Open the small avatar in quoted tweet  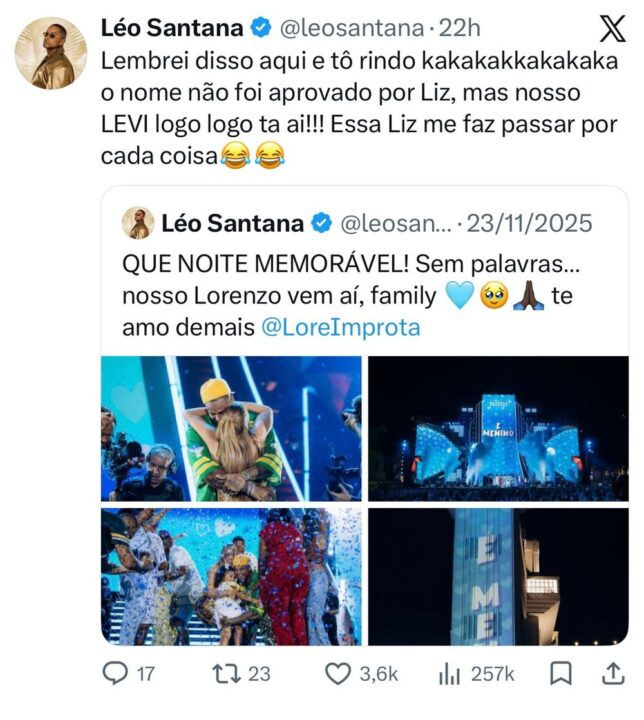pos(138,222)
